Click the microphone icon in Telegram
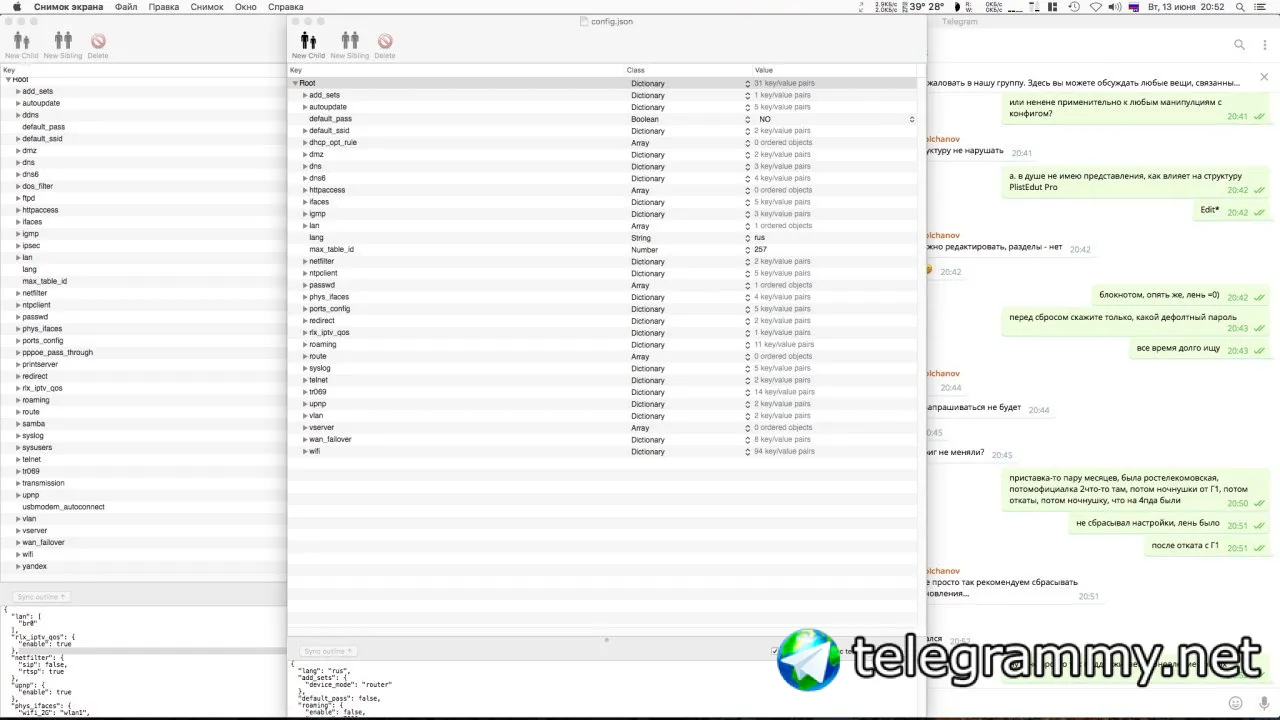 pos(1265,703)
